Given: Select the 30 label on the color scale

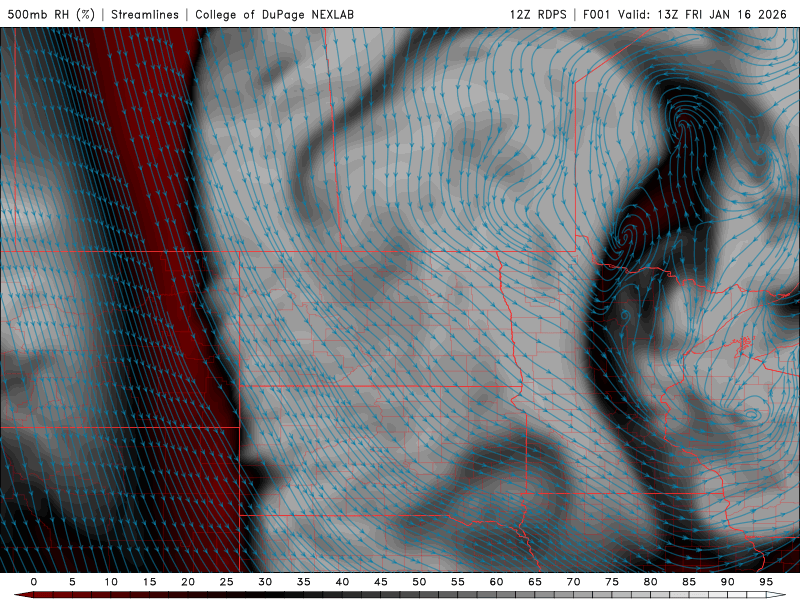Looking at the screenshot, I should [x=265, y=582].
